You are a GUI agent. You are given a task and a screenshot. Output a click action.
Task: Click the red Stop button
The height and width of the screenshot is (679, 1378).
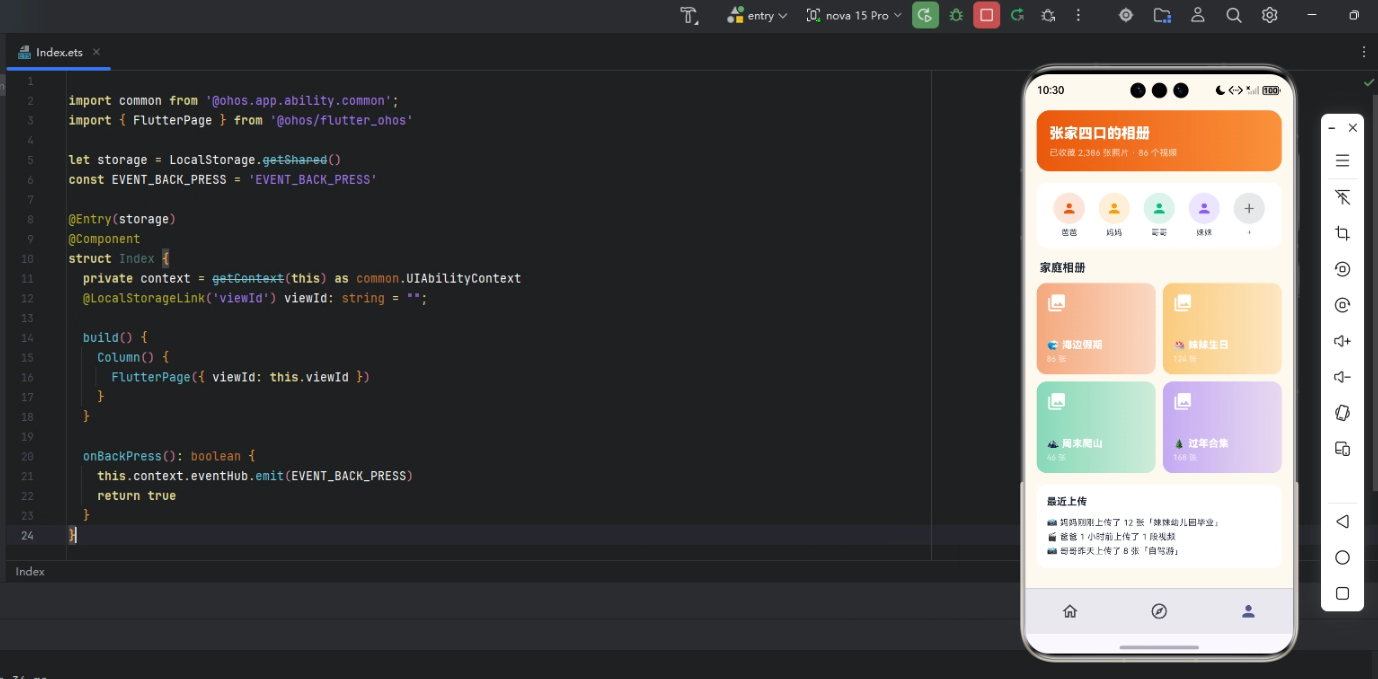pyautogui.click(x=986, y=15)
